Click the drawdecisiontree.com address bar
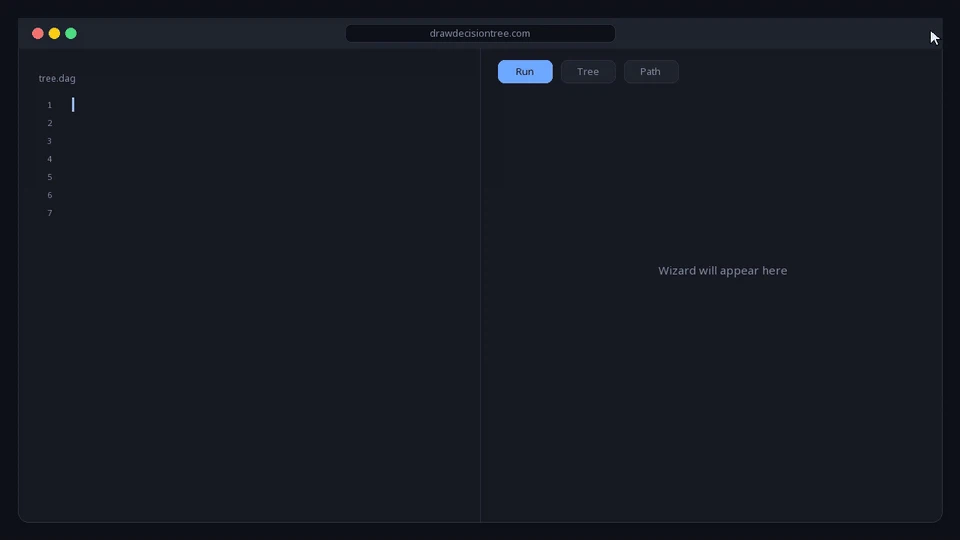 [480, 33]
